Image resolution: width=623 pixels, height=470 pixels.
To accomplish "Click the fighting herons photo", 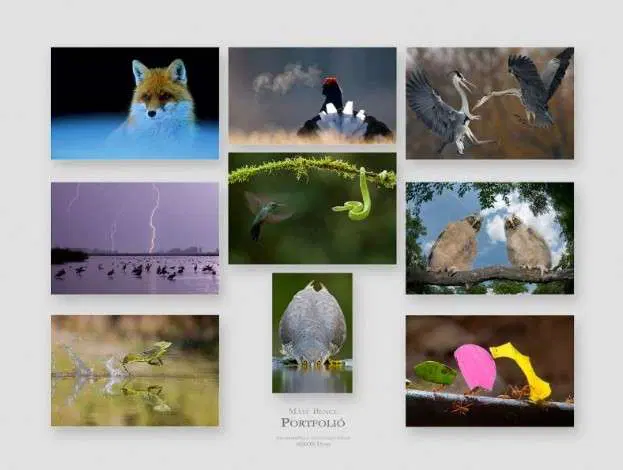I will pyautogui.click(x=490, y=103).
